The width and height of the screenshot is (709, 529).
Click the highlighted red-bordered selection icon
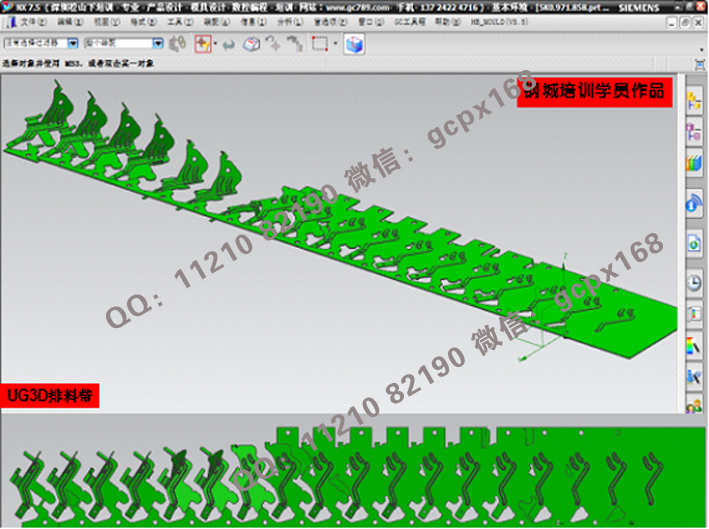tap(203, 44)
